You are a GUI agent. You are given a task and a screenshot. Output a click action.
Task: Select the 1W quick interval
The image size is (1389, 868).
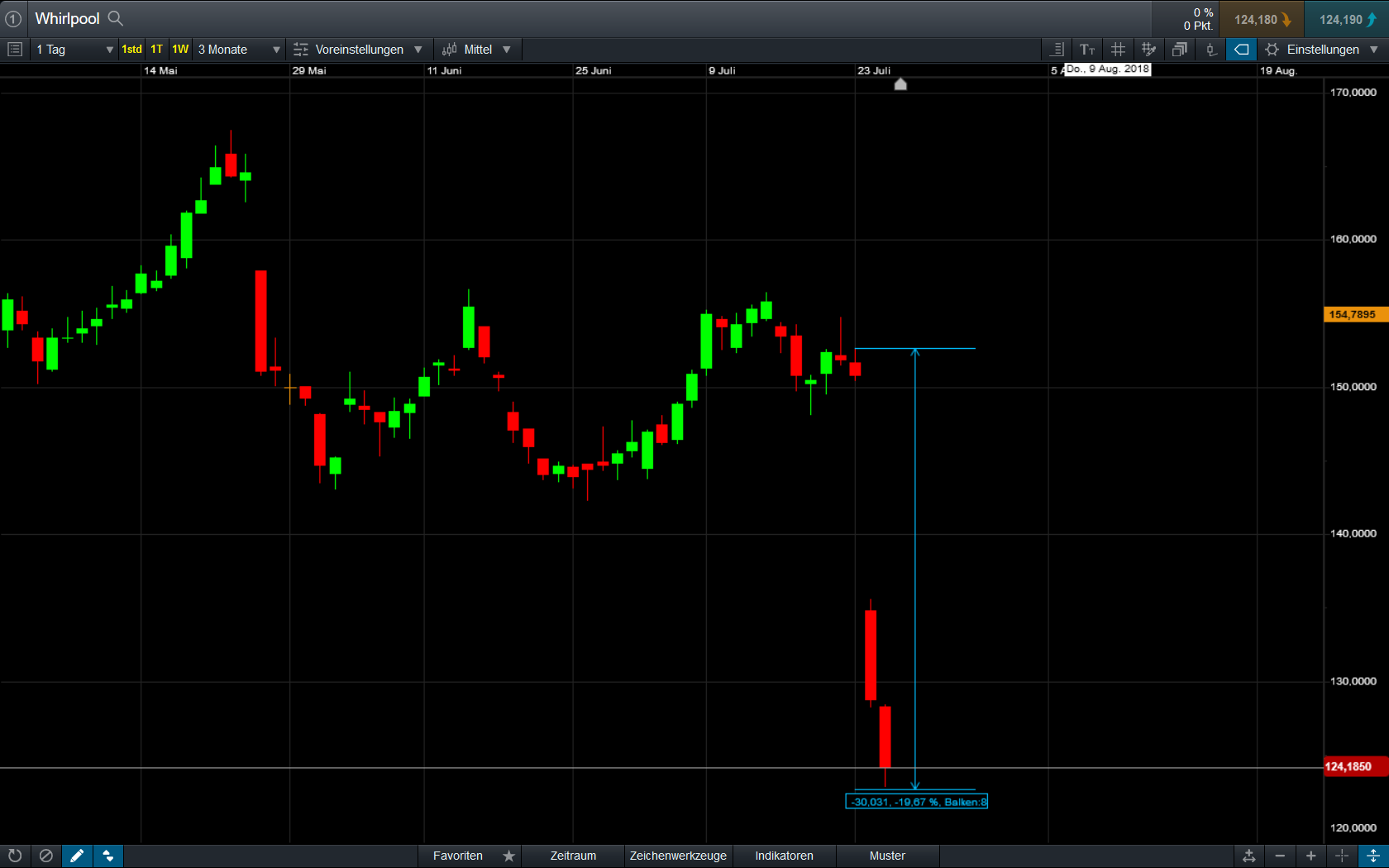pos(180,50)
